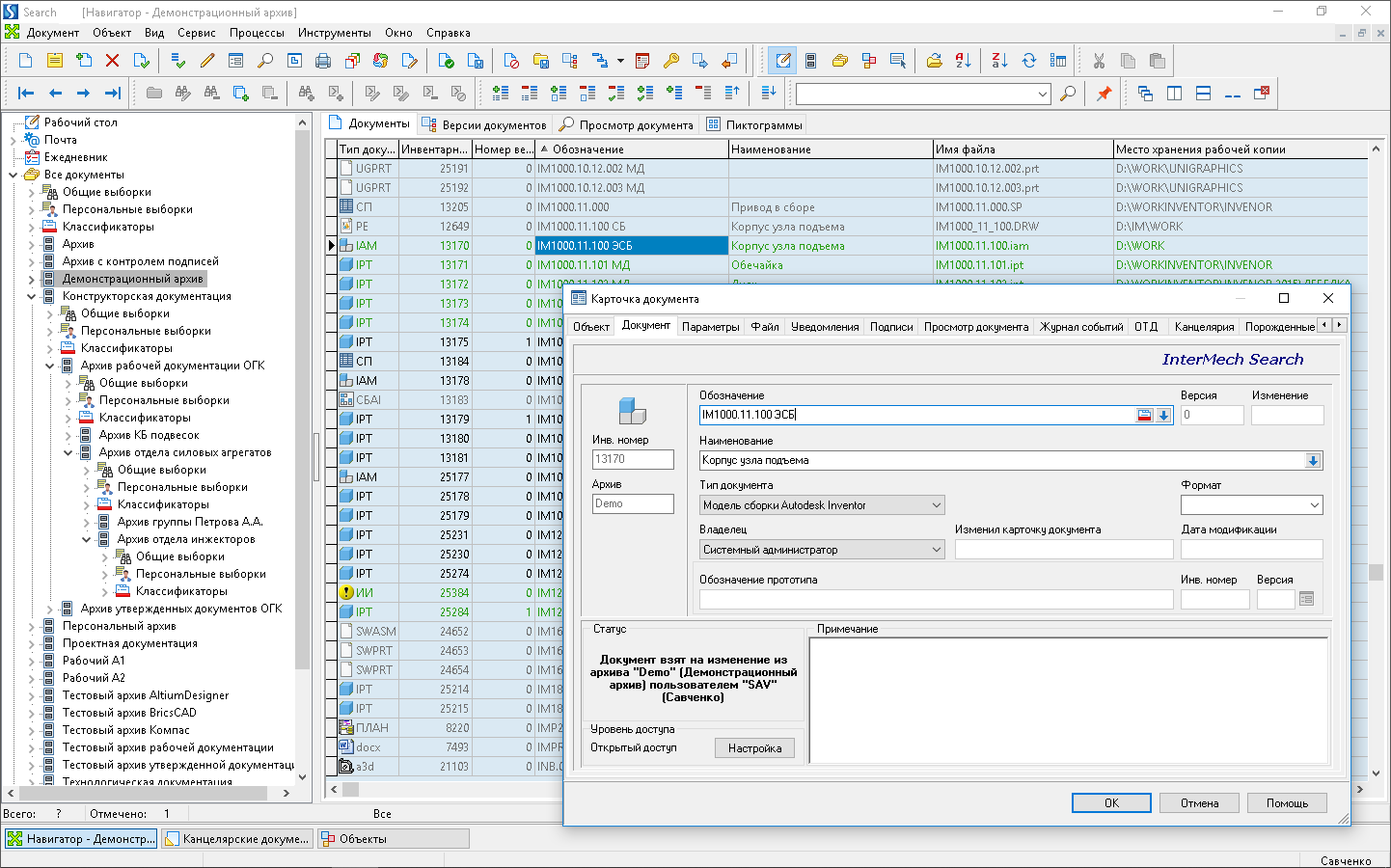Screen dimensions: 1391x868
Task: Click the Z-to-A descending sort icon
Action: pyautogui.click(x=999, y=61)
